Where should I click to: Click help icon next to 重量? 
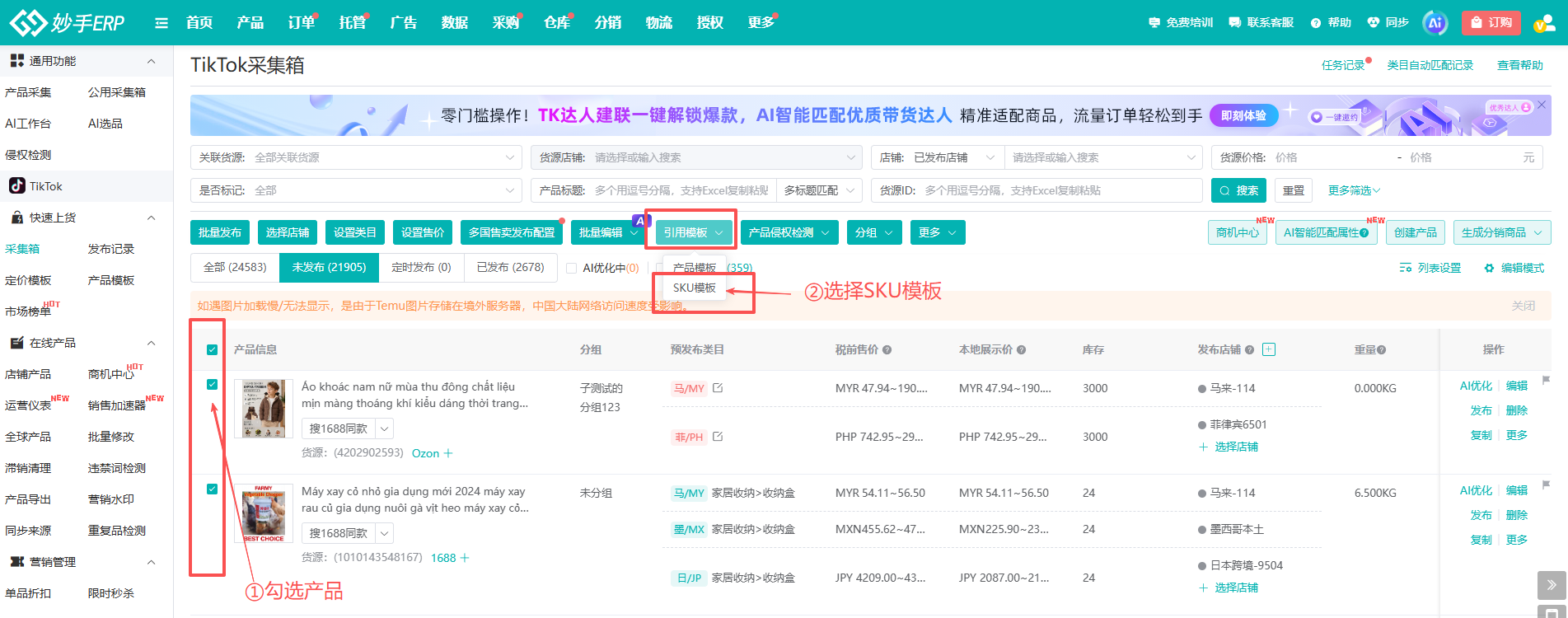[1381, 350]
